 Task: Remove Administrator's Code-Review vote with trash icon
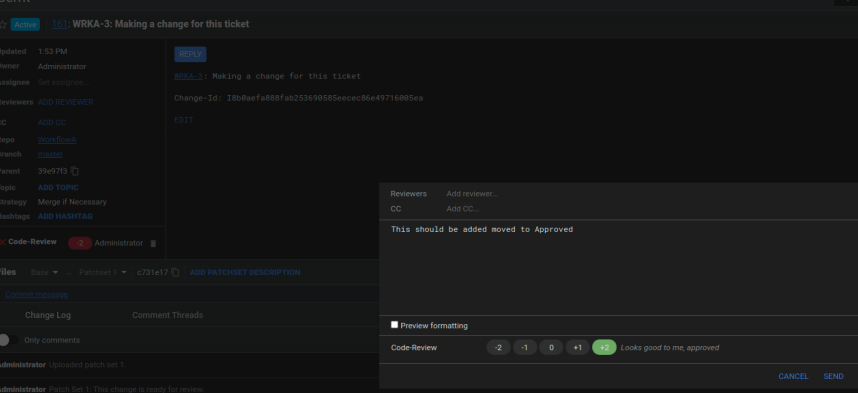(x=153, y=243)
